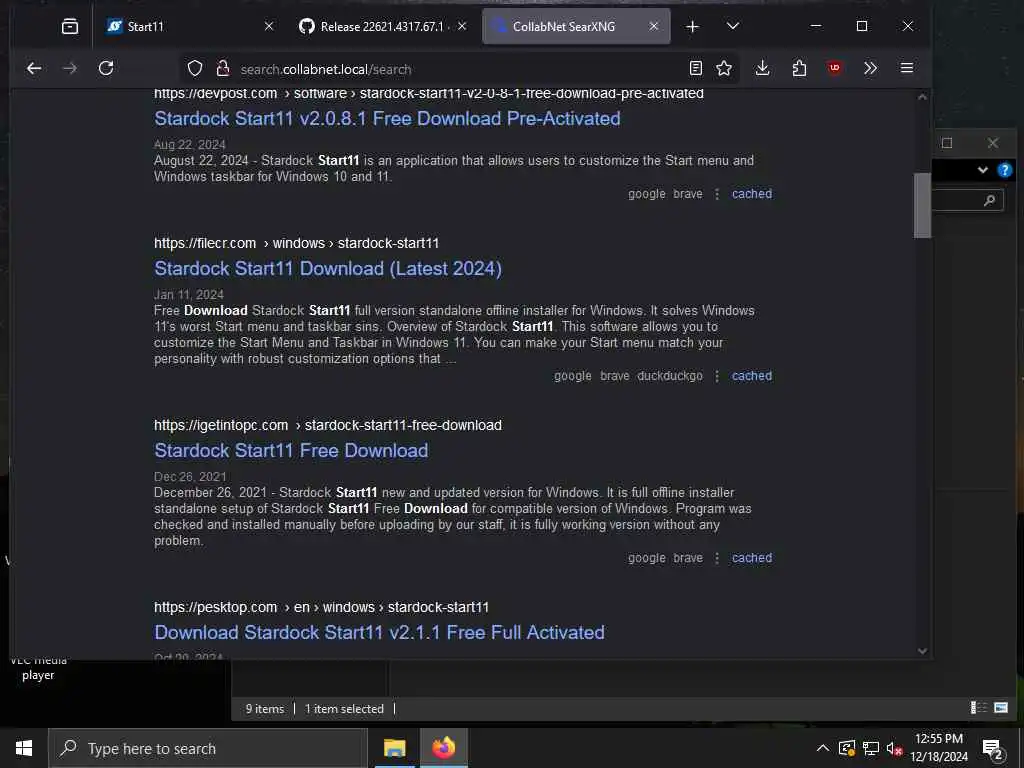Click the File Explorer search box
The width and height of the screenshot is (1024, 768).
968,200
